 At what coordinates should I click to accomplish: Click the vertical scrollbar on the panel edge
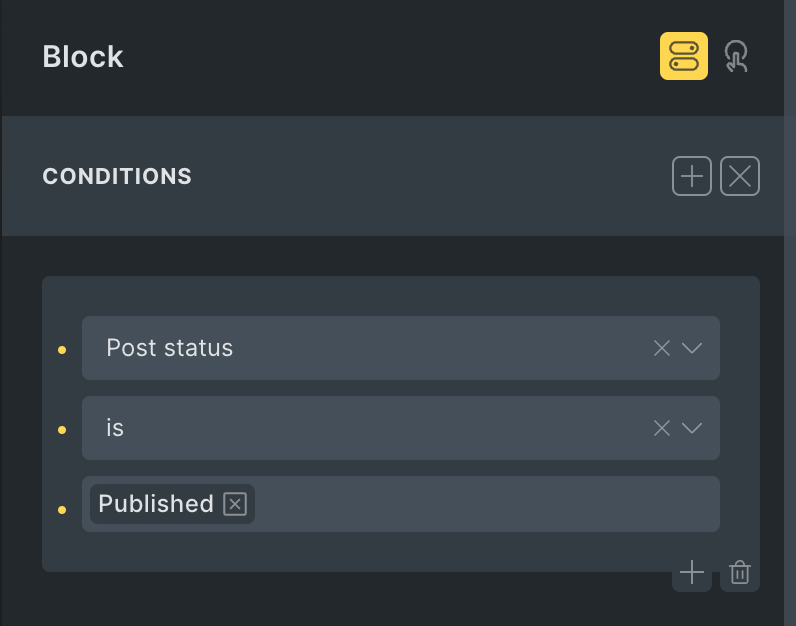point(790,313)
